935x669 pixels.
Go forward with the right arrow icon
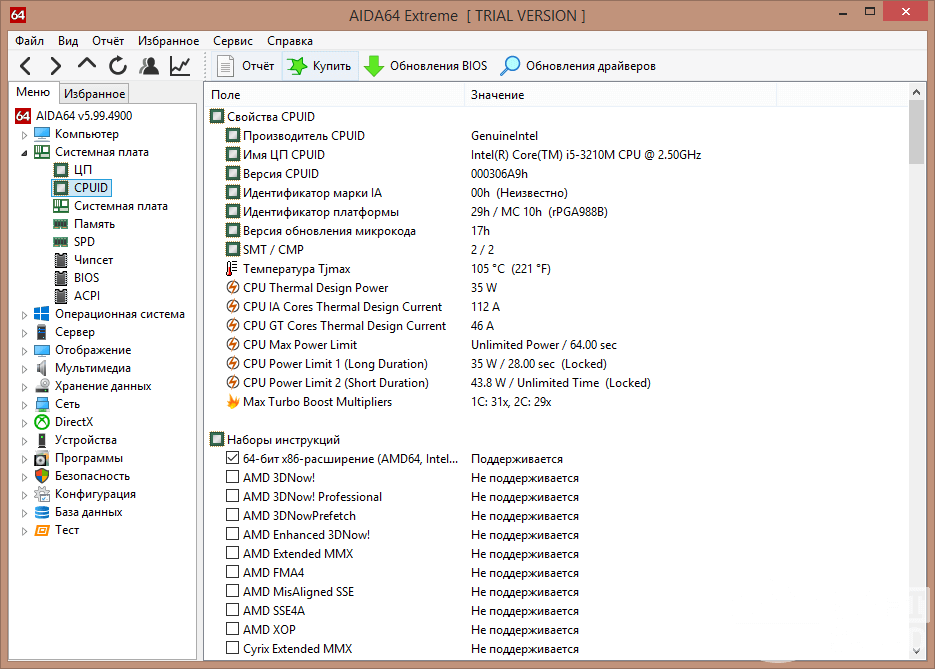(56, 66)
